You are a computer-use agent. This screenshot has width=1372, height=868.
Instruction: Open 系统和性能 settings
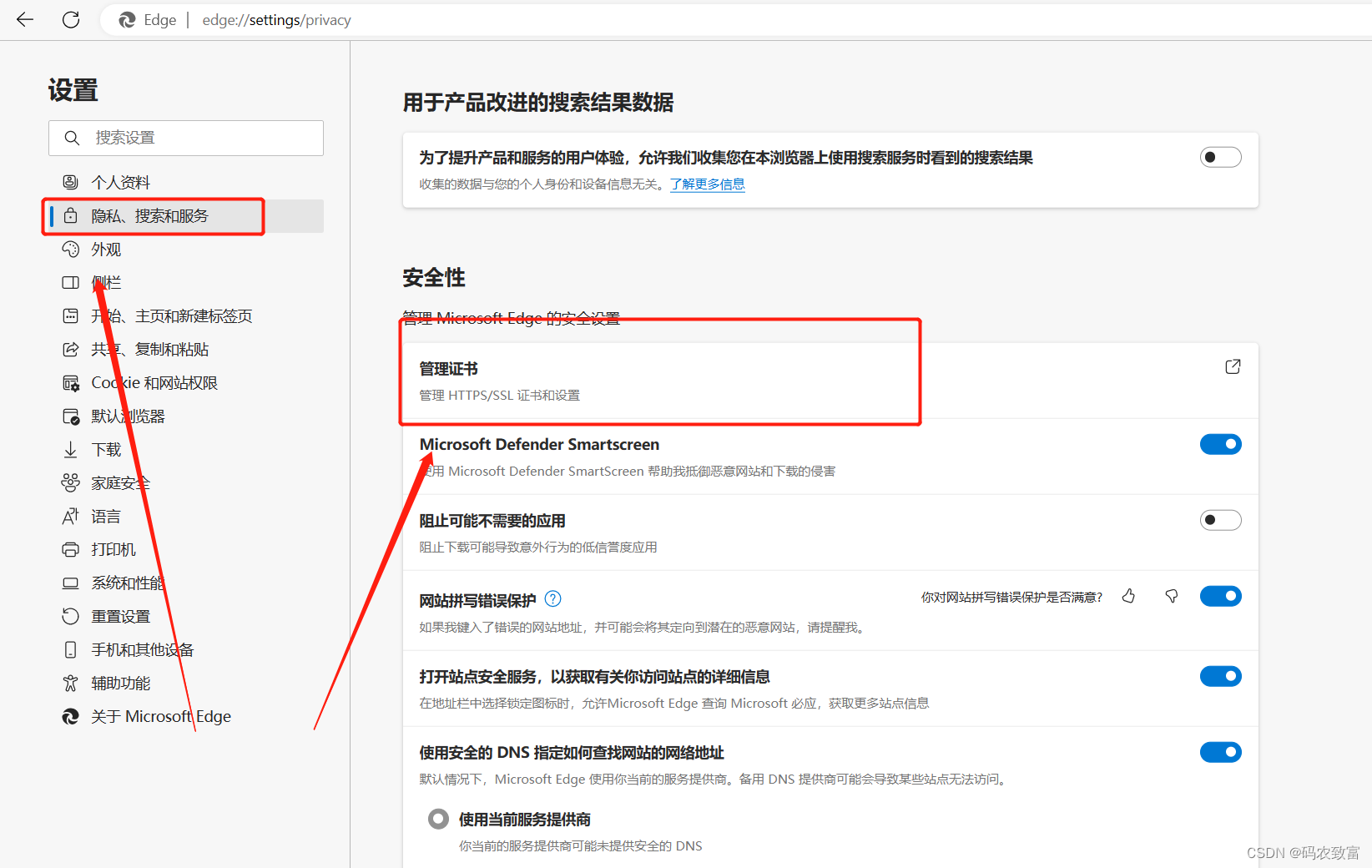tap(186, 583)
